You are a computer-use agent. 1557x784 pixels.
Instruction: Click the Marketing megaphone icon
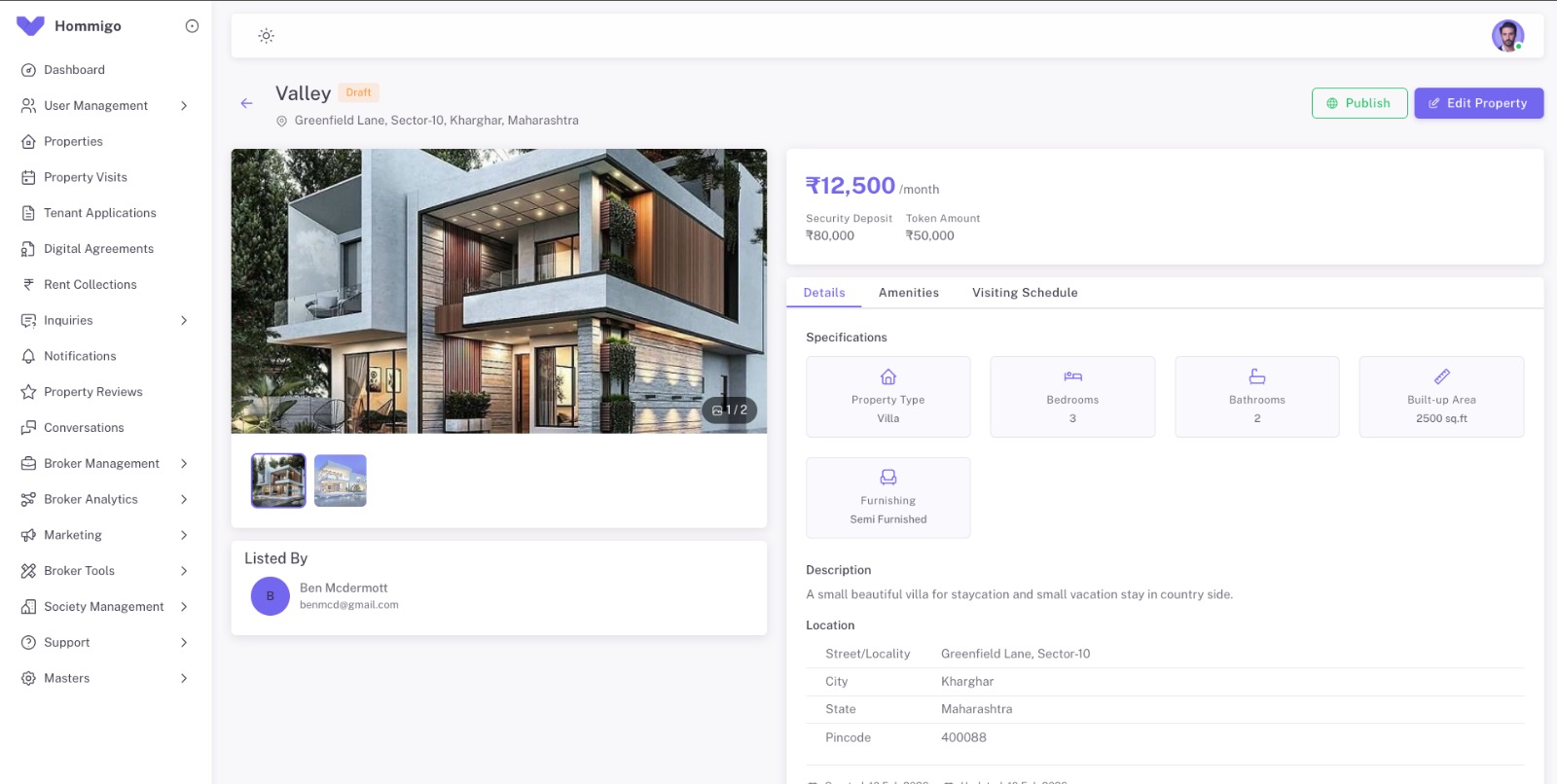[28, 535]
